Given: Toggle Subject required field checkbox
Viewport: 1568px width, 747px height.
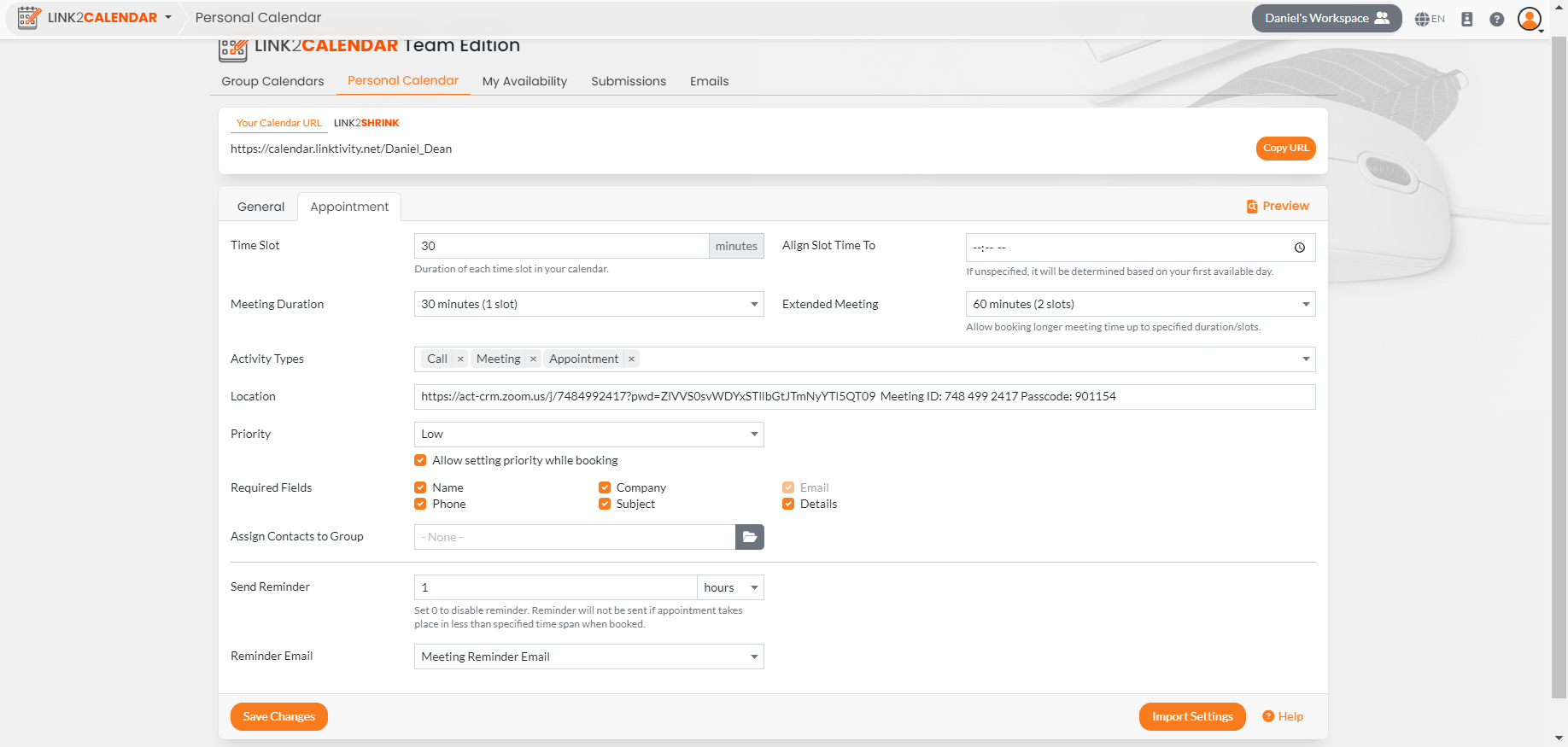Looking at the screenshot, I should (x=605, y=504).
